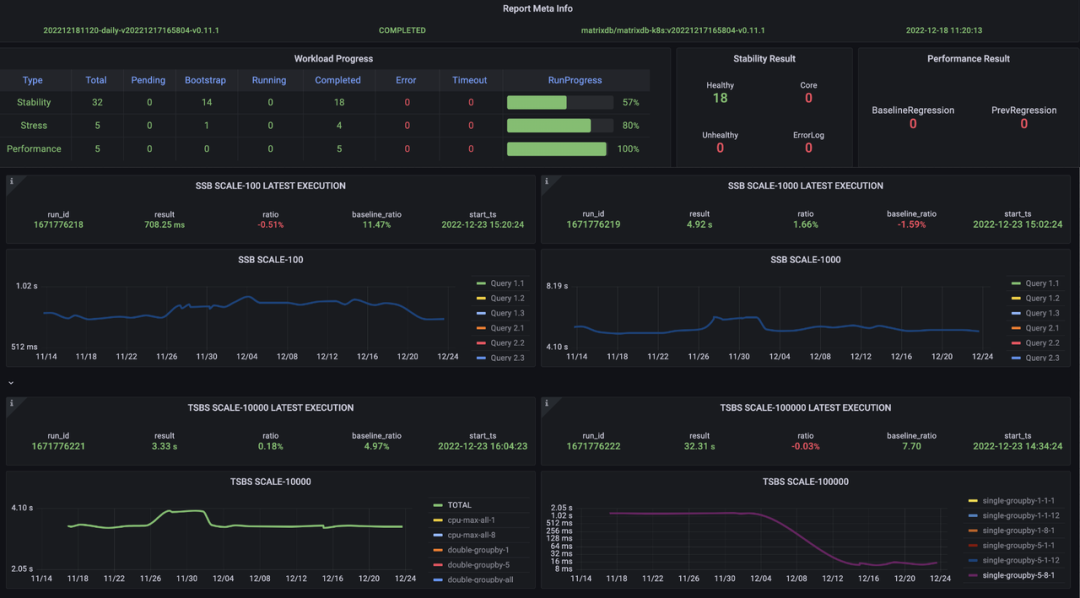Click Stress row 80% progress bar
The image size is (1080, 598).
(x=560, y=125)
